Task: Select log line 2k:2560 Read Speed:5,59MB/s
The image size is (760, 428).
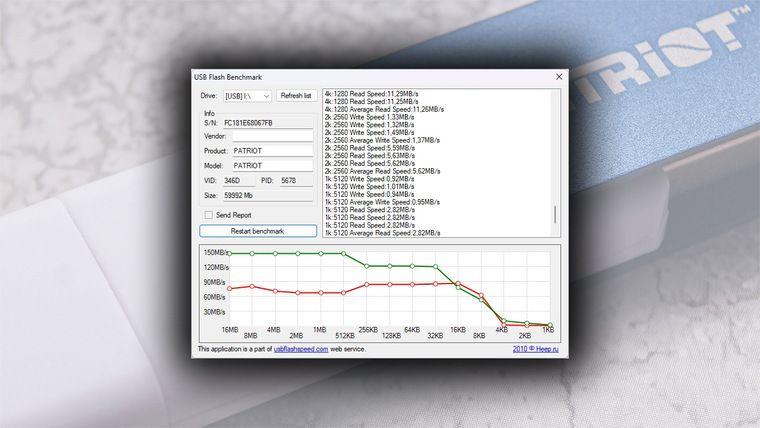Action: point(370,148)
